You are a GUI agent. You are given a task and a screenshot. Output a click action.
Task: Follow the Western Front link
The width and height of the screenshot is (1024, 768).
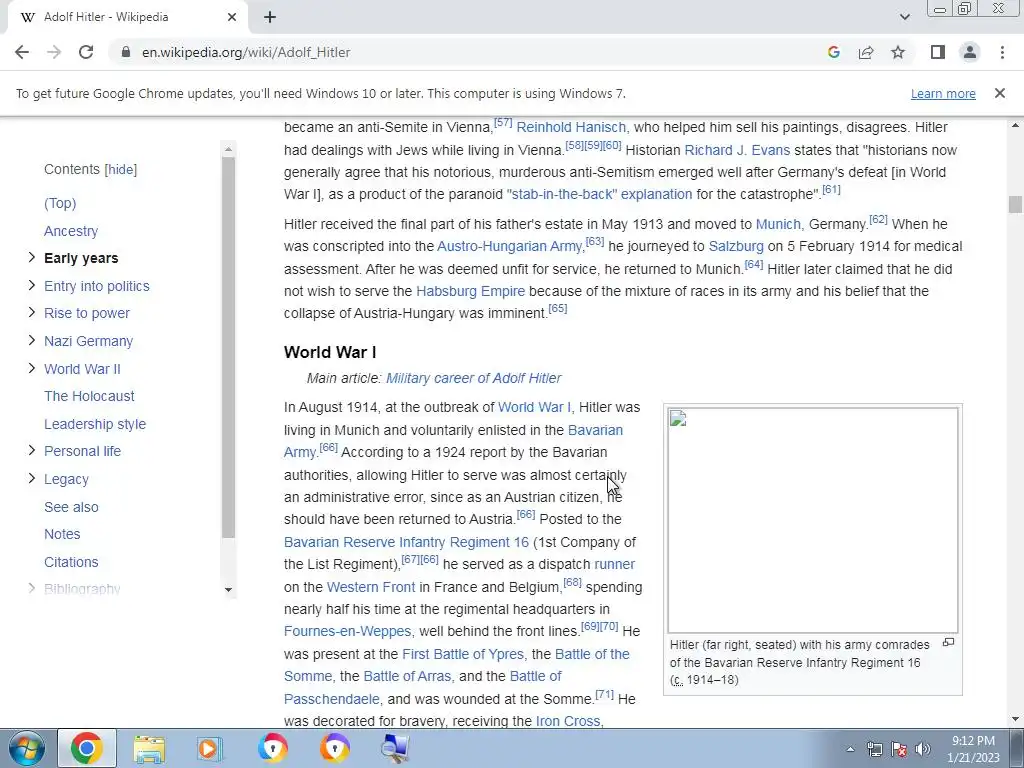click(370, 587)
